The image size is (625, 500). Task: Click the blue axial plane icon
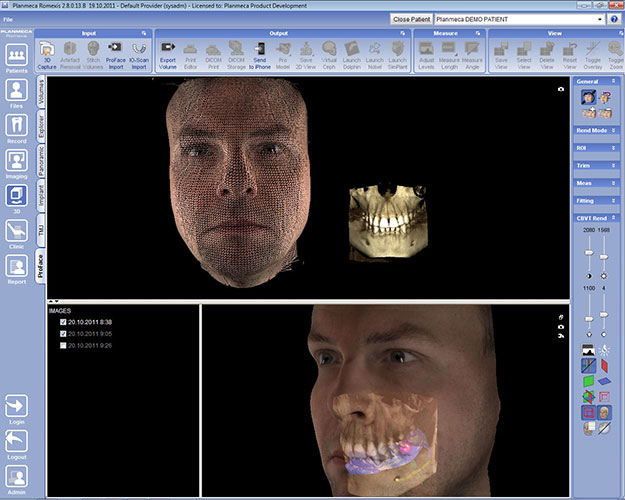tap(604, 381)
